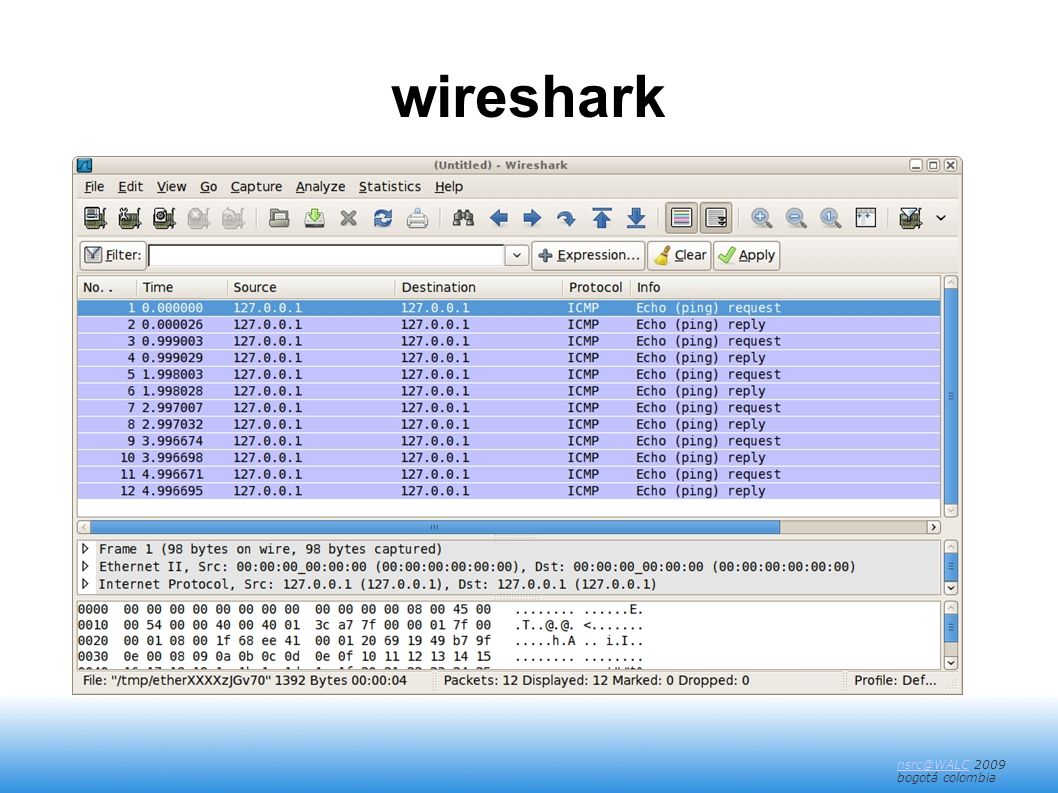Open capture filters toolbar icon
This screenshot has height=793, width=1058.
tap(910, 218)
